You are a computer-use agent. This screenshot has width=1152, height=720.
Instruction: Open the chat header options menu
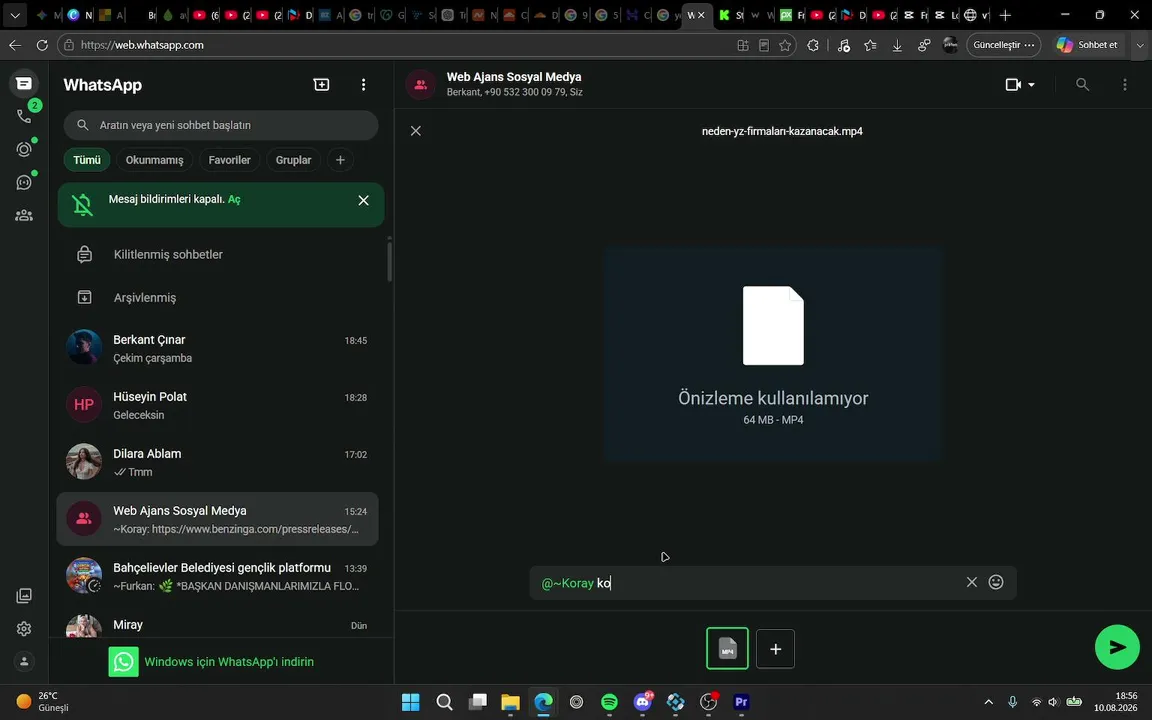(x=1124, y=84)
